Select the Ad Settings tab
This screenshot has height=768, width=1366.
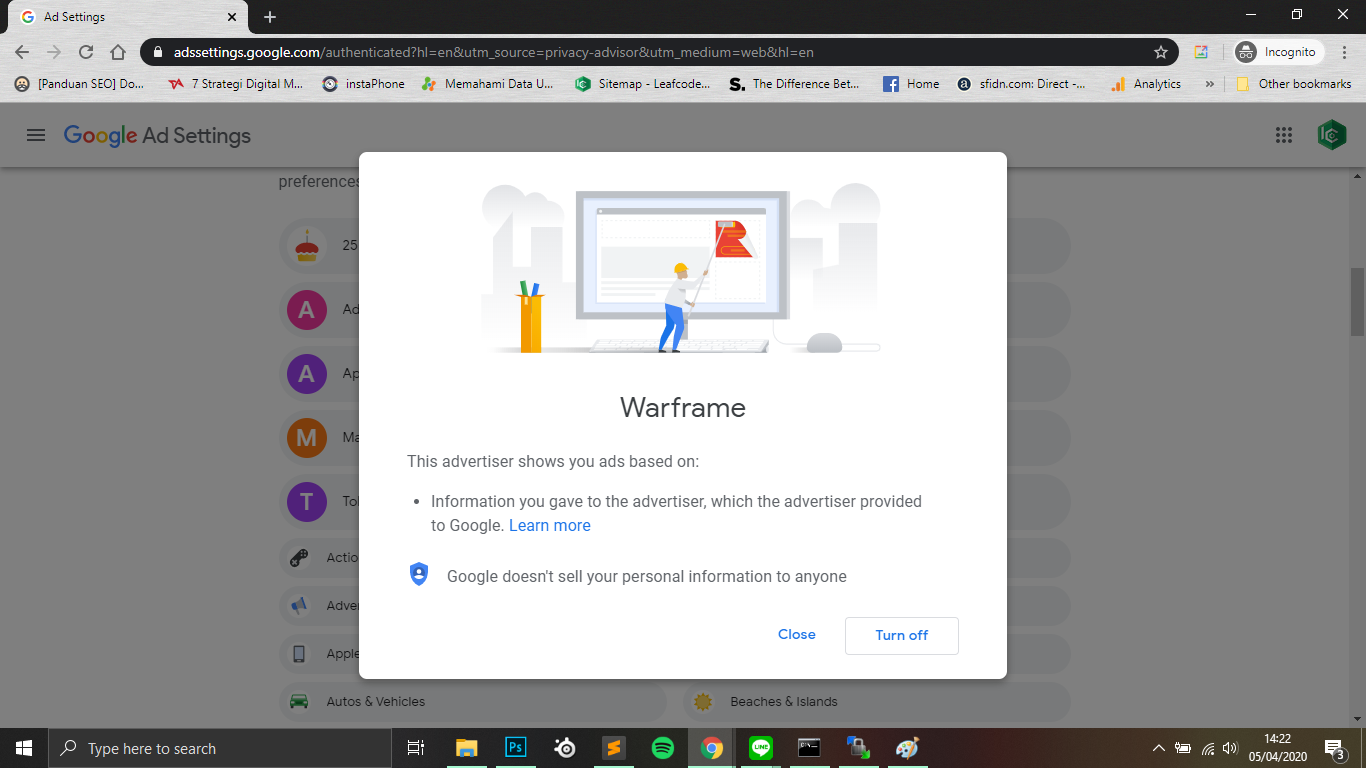coord(128,17)
